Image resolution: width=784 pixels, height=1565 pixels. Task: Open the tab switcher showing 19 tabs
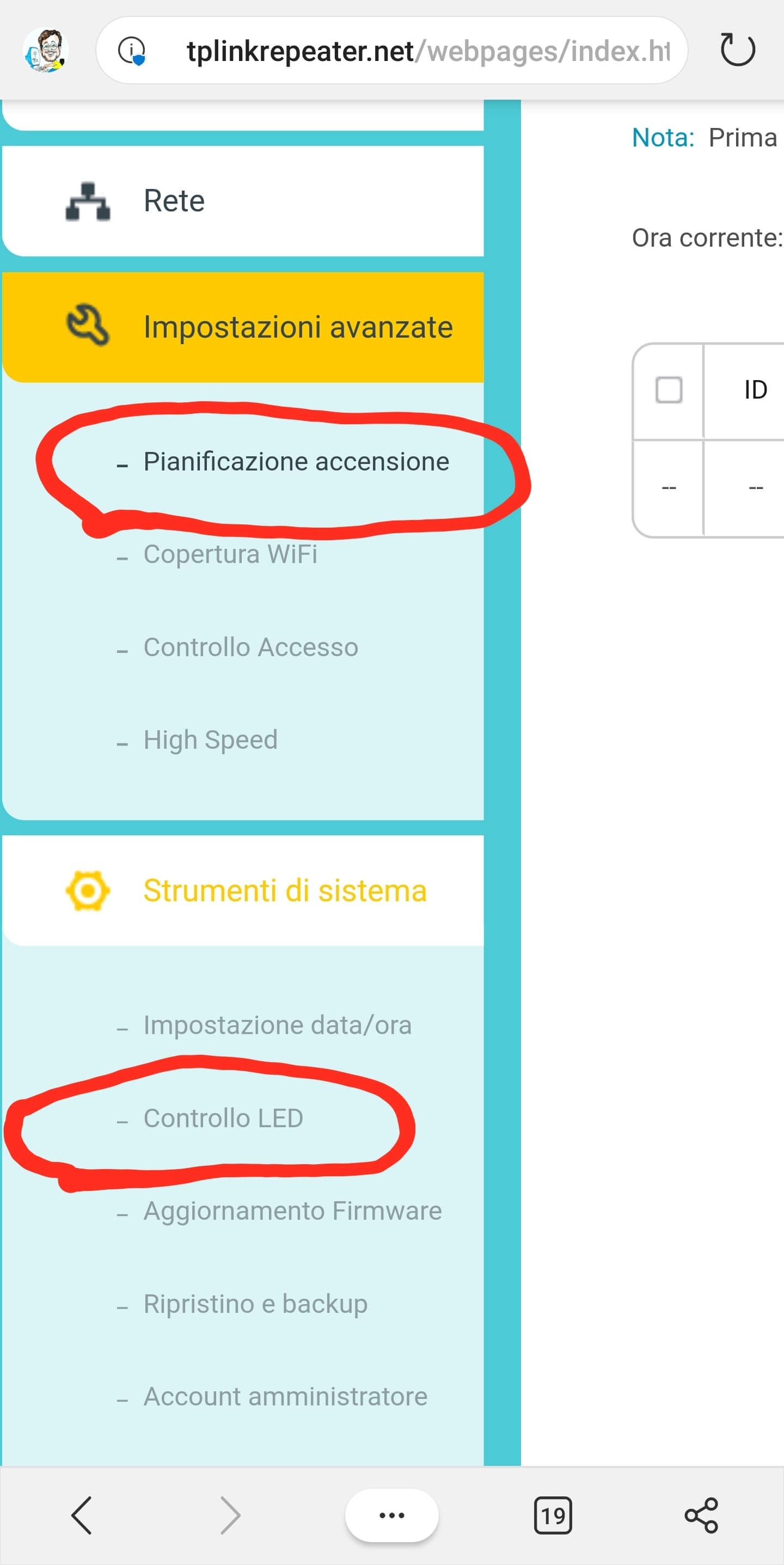pos(553,1515)
